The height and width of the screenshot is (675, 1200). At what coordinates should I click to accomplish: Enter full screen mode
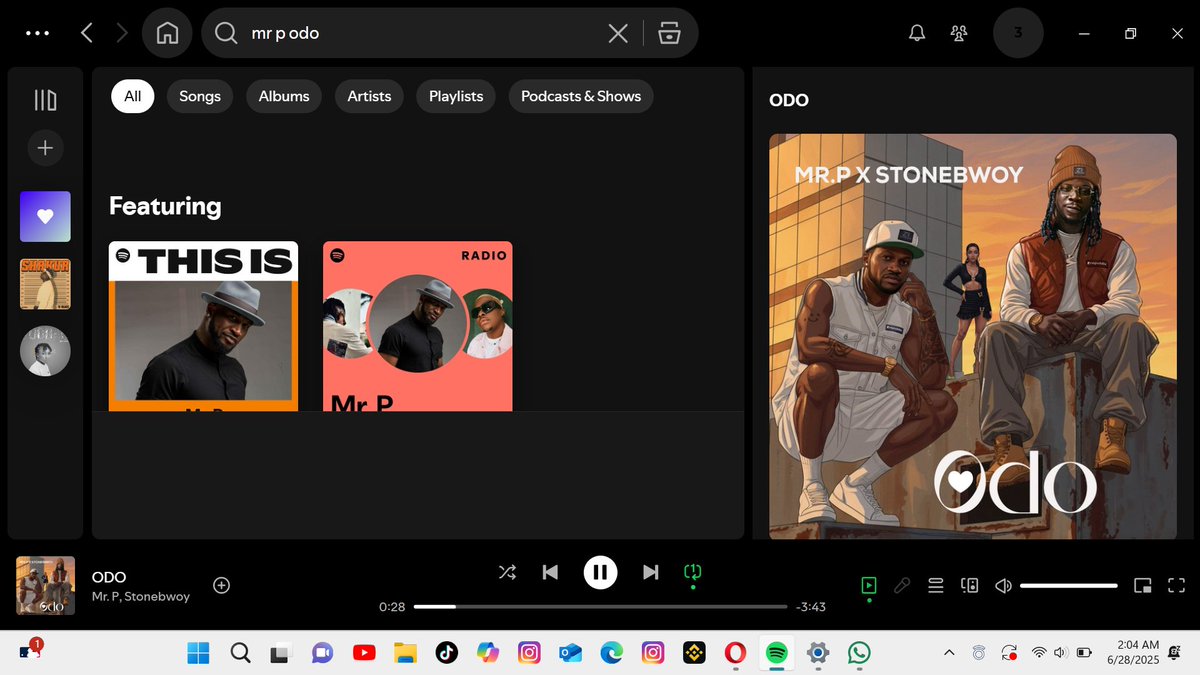click(x=1177, y=585)
